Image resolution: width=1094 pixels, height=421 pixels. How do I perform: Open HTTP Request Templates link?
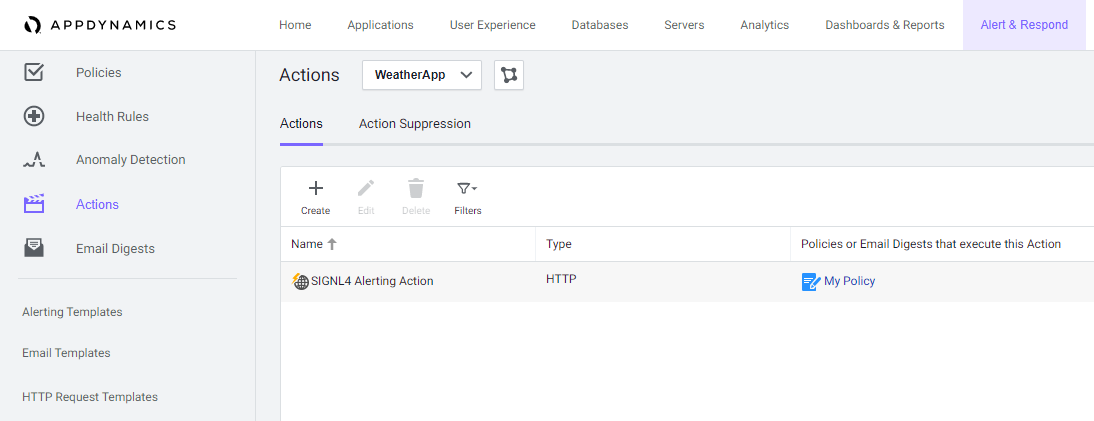pyautogui.click(x=90, y=397)
